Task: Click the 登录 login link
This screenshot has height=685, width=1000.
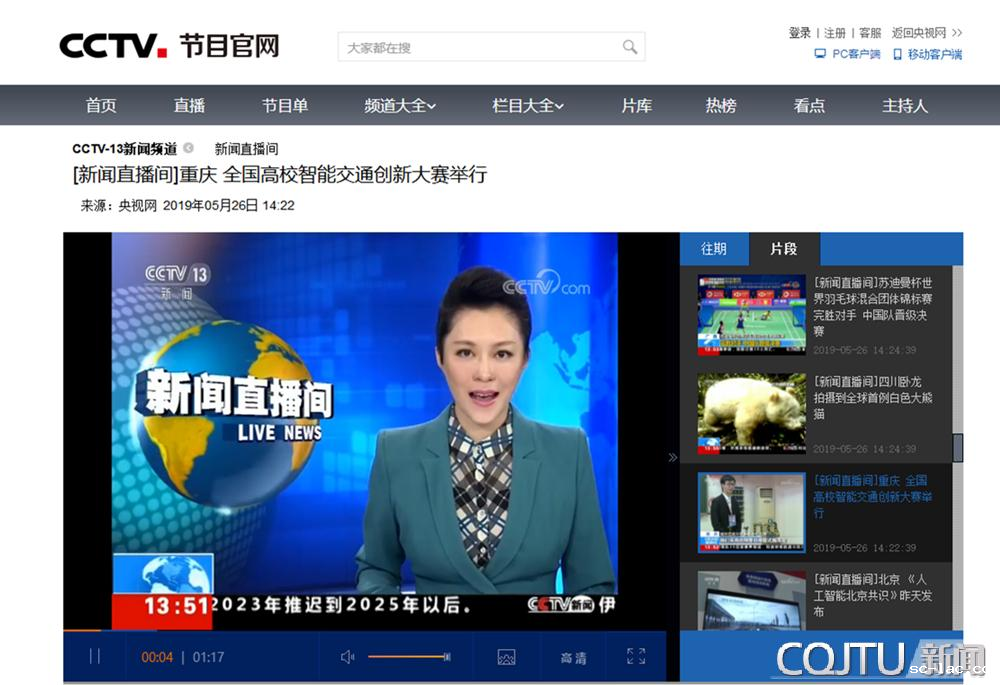Action: coord(800,33)
